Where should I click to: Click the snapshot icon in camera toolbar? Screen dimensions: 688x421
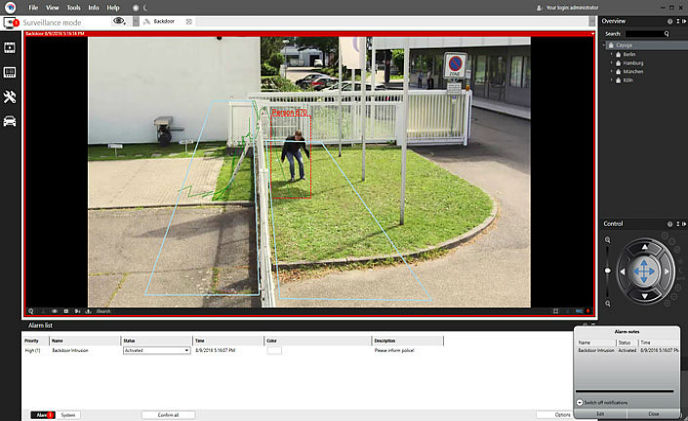[x=66, y=311]
